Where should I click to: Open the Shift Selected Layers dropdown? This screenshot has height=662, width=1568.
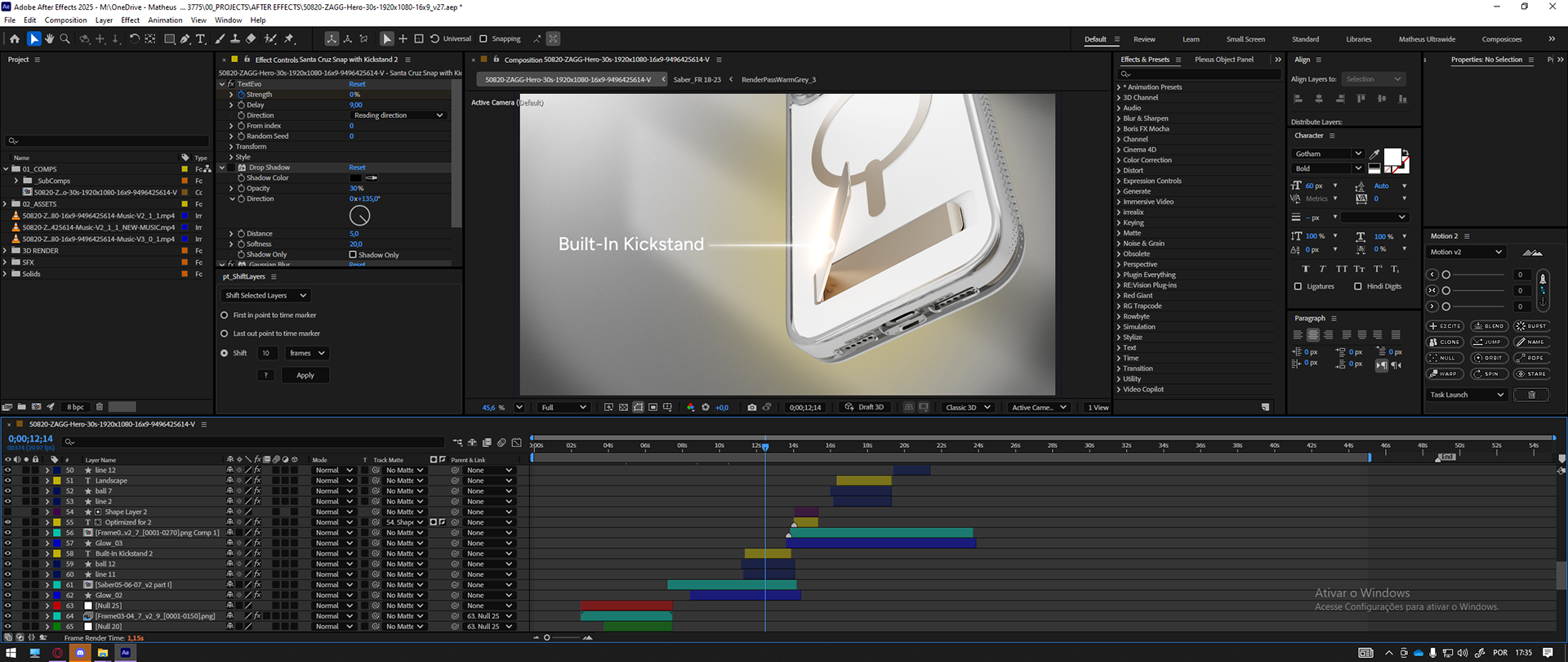[x=266, y=295]
